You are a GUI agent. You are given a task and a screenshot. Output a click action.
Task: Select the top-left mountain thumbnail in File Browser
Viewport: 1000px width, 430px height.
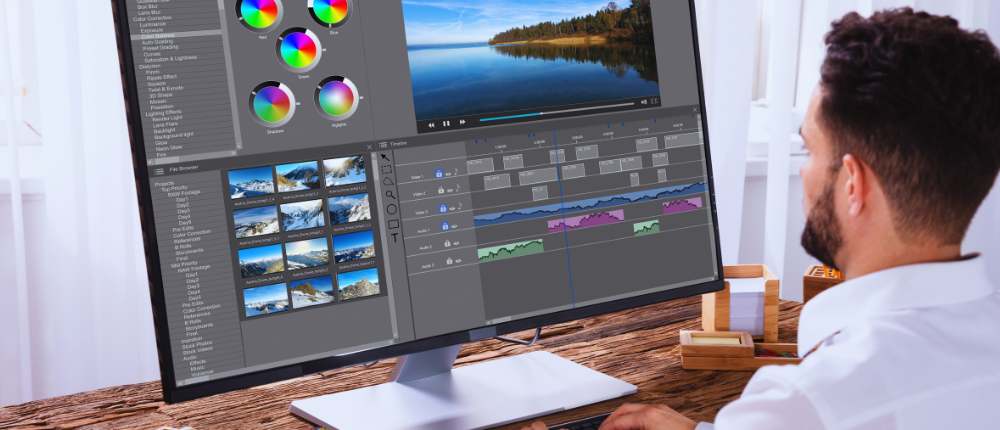point(251,181)
